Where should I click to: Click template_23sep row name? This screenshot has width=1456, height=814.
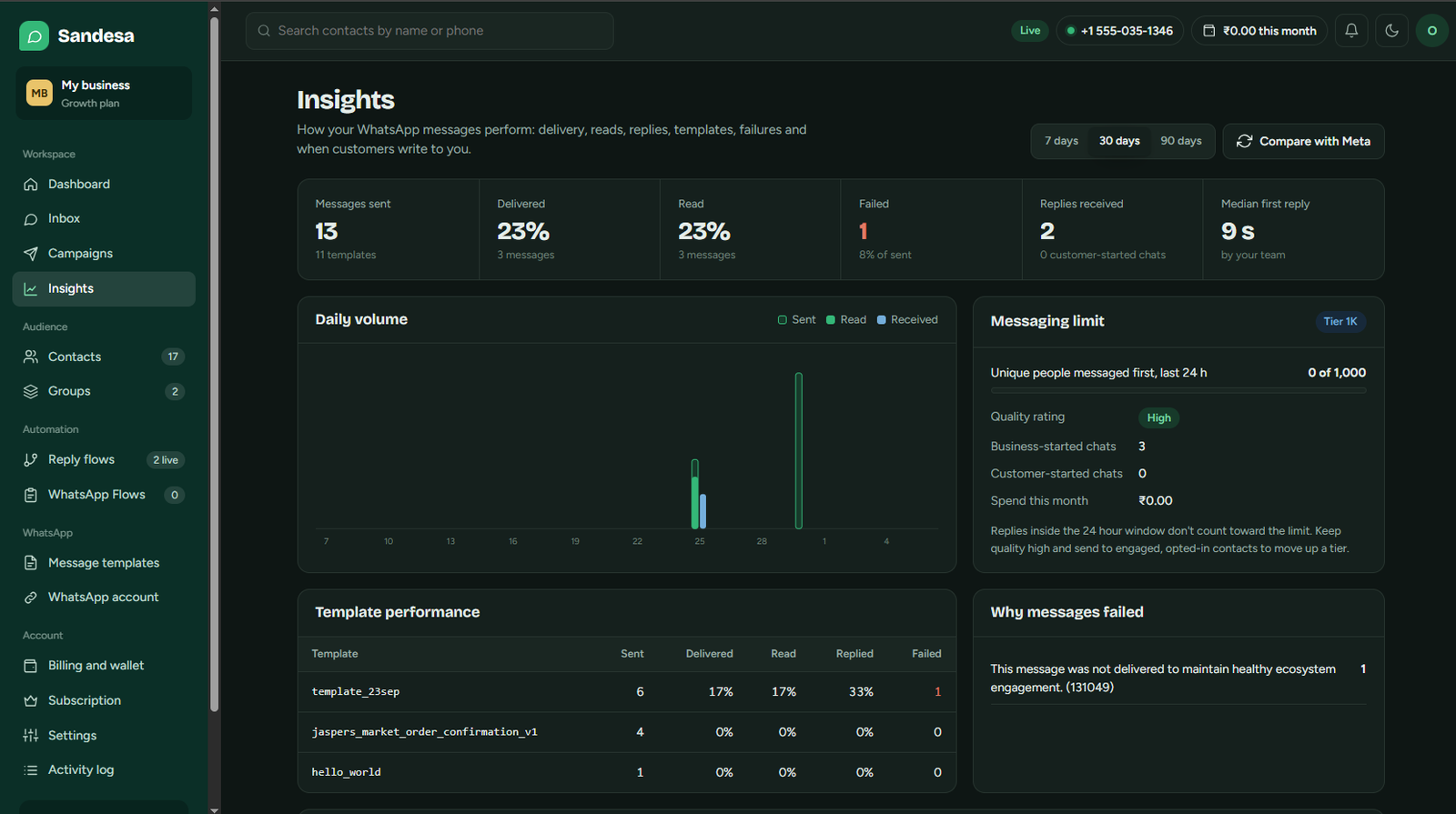tap(356, 692)
